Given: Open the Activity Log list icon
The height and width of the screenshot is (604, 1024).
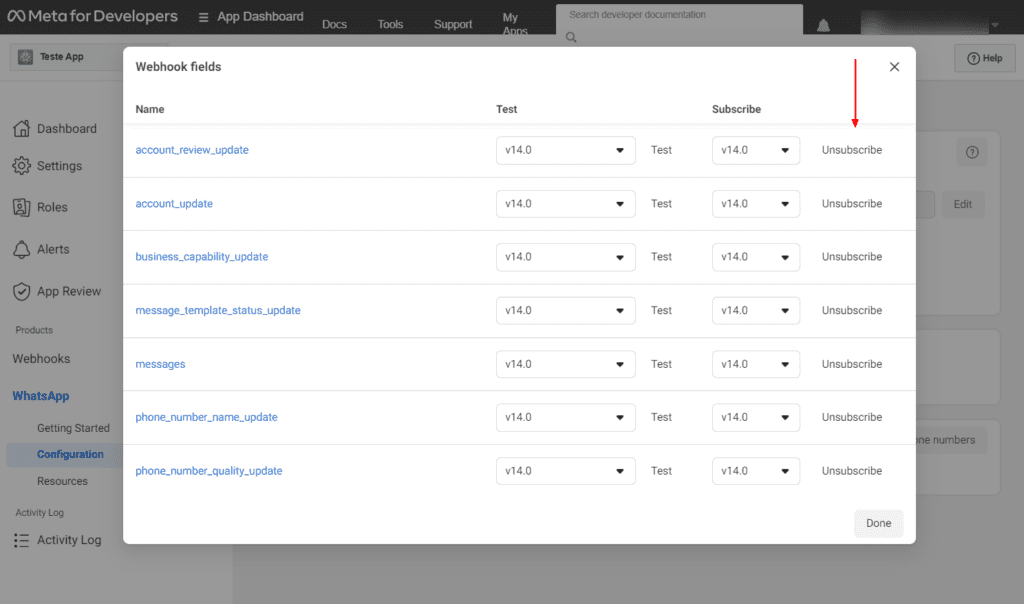Looking at the screenshot, I should point(21,540).
